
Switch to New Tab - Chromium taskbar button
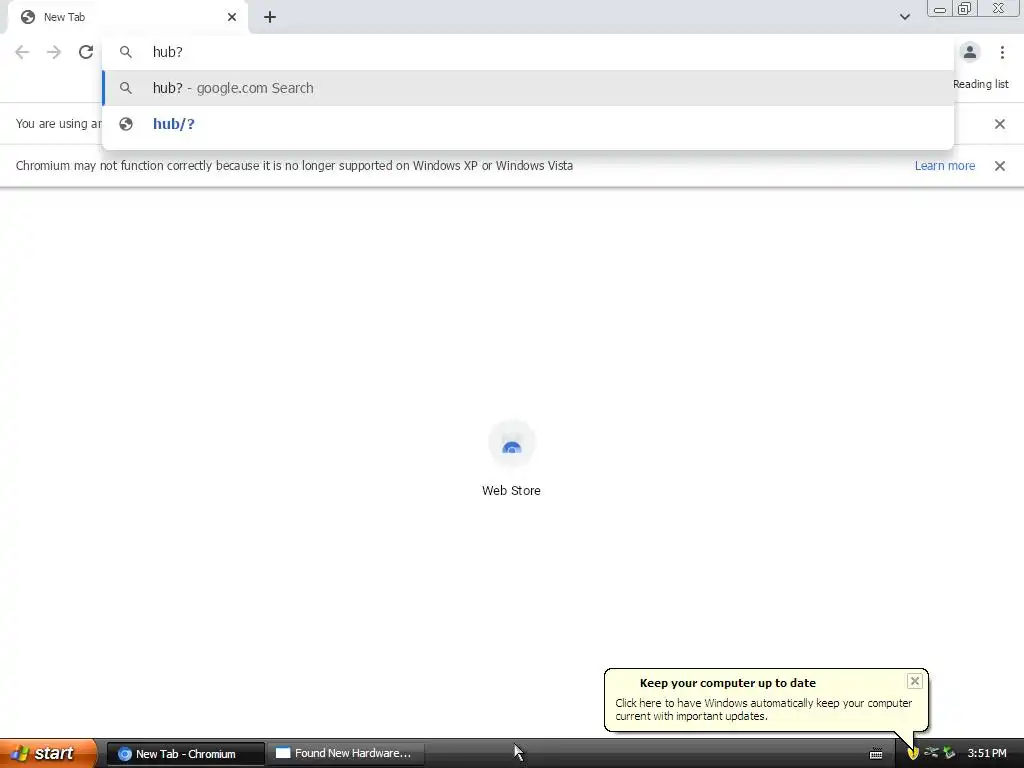(x=185, y=754)
